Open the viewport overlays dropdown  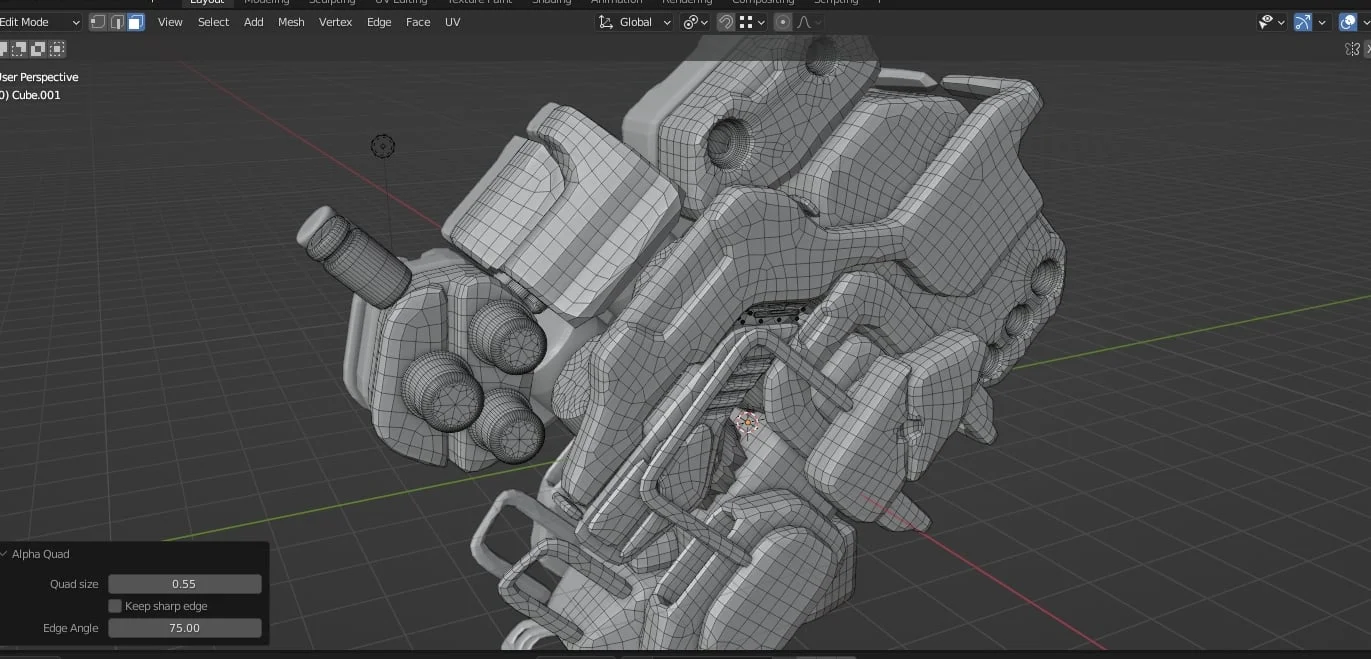tap(1366, 21)
